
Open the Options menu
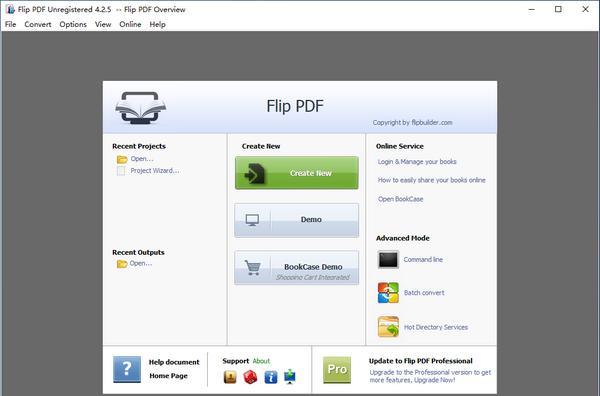73,24
